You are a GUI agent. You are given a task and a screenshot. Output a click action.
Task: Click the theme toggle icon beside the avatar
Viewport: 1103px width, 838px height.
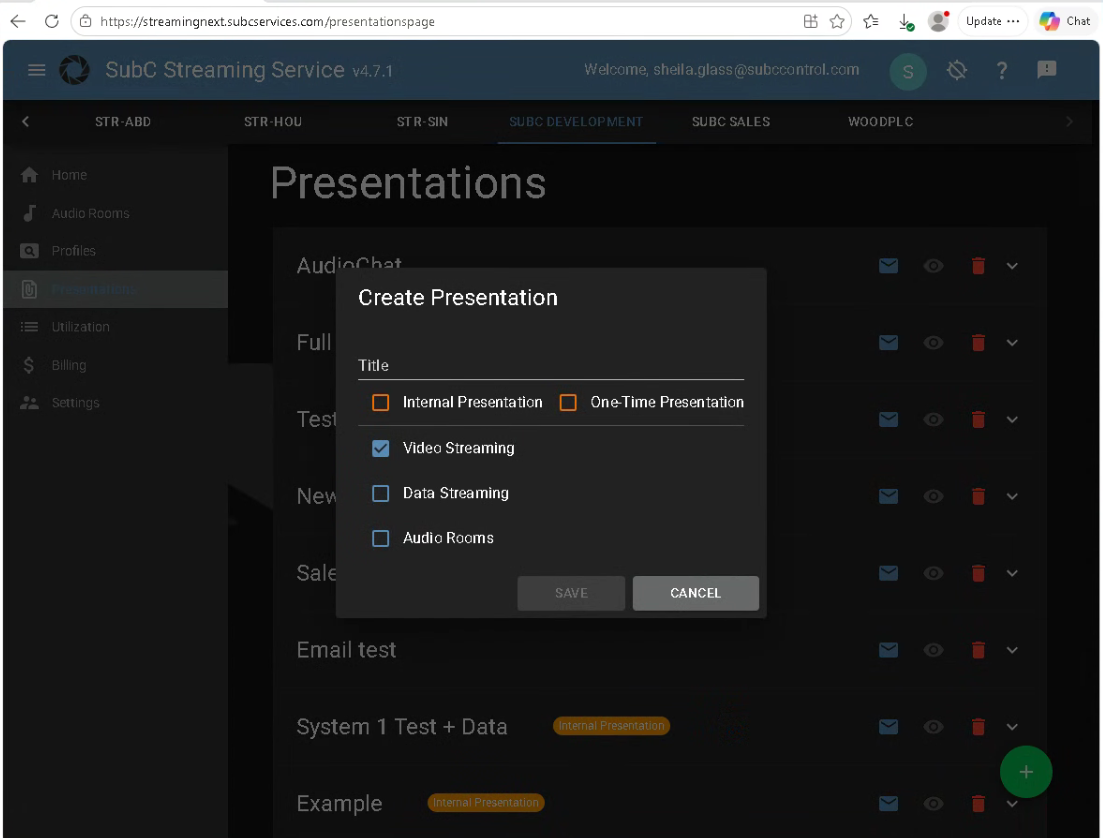(957, 70)
